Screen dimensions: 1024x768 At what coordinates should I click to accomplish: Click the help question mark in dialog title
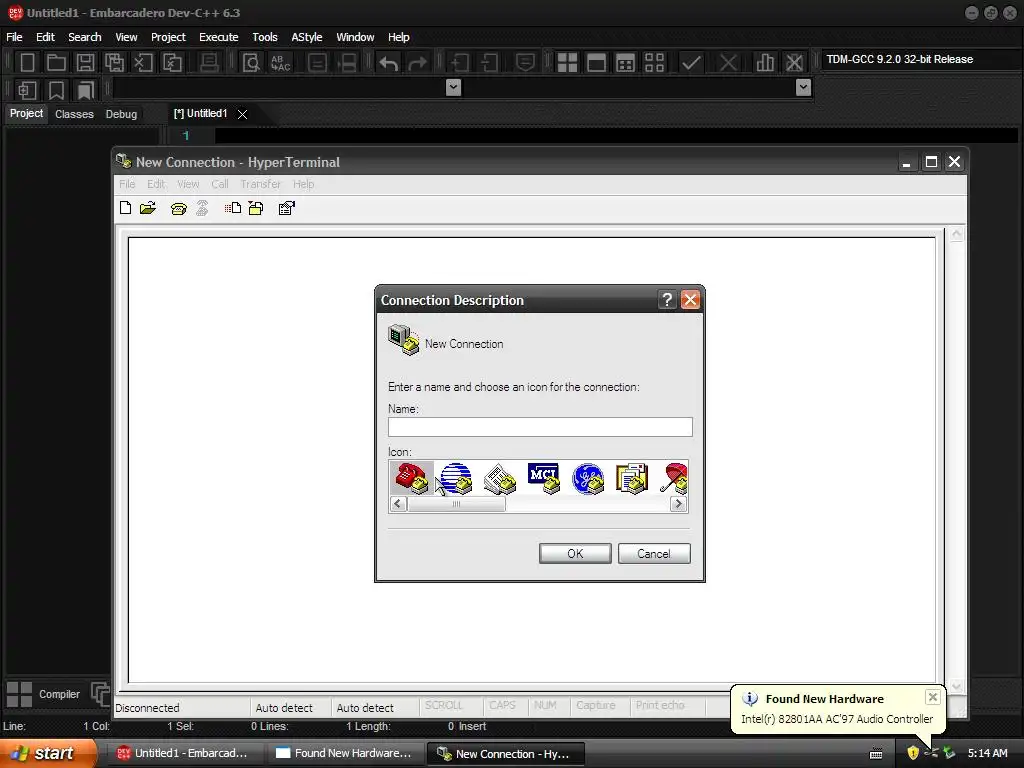[667, 300]
